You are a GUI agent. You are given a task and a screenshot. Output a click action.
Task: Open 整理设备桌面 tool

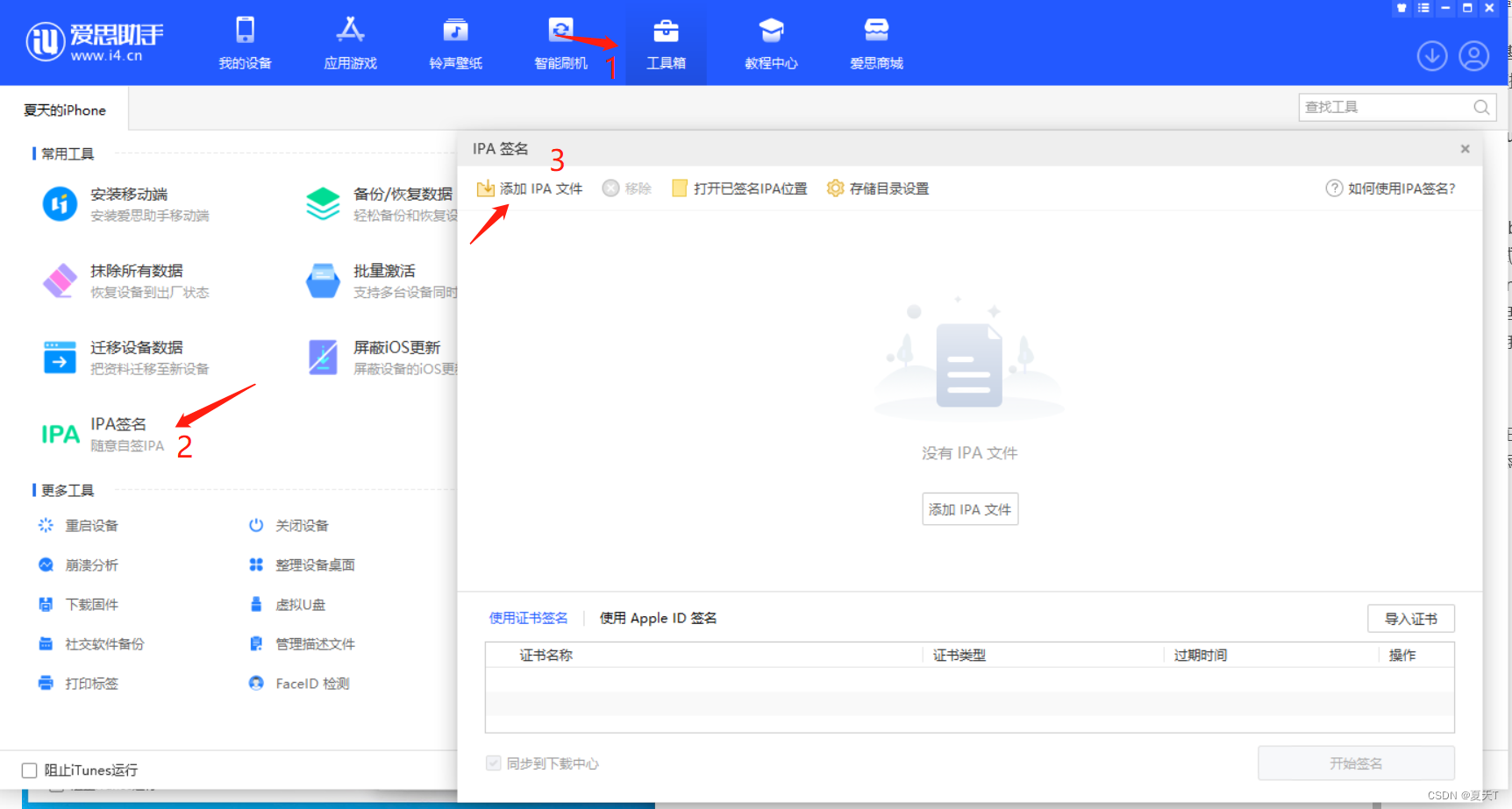[302, 564]
